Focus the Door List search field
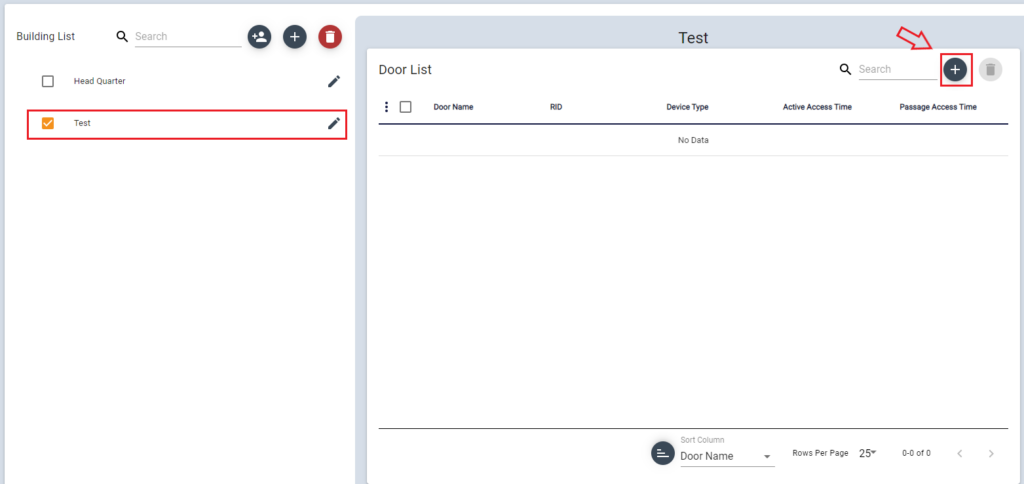Image resolution: width=1024 pixels, height=484 pixels. click(x=897, y=70)
